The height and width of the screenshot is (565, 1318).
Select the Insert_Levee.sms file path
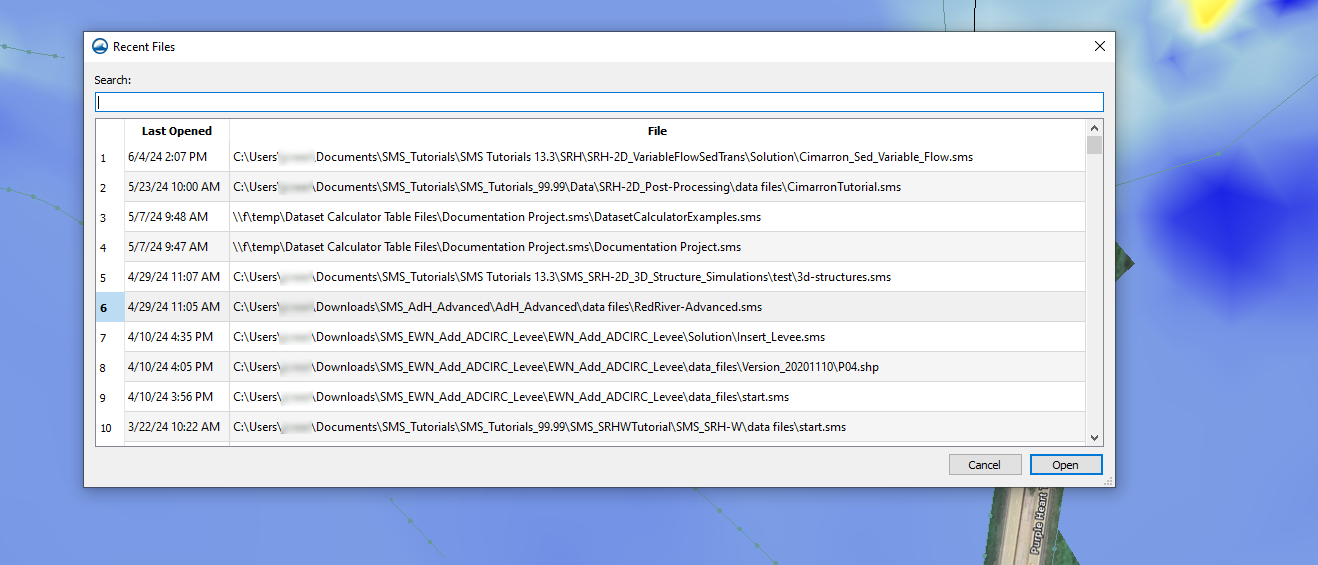click(x=529, y=337)
